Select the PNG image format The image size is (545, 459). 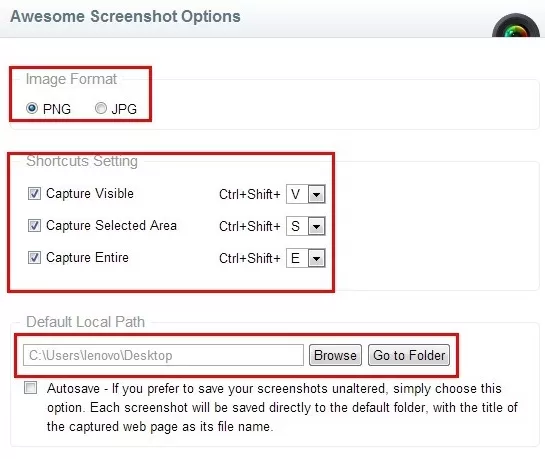tap(32, 108)
